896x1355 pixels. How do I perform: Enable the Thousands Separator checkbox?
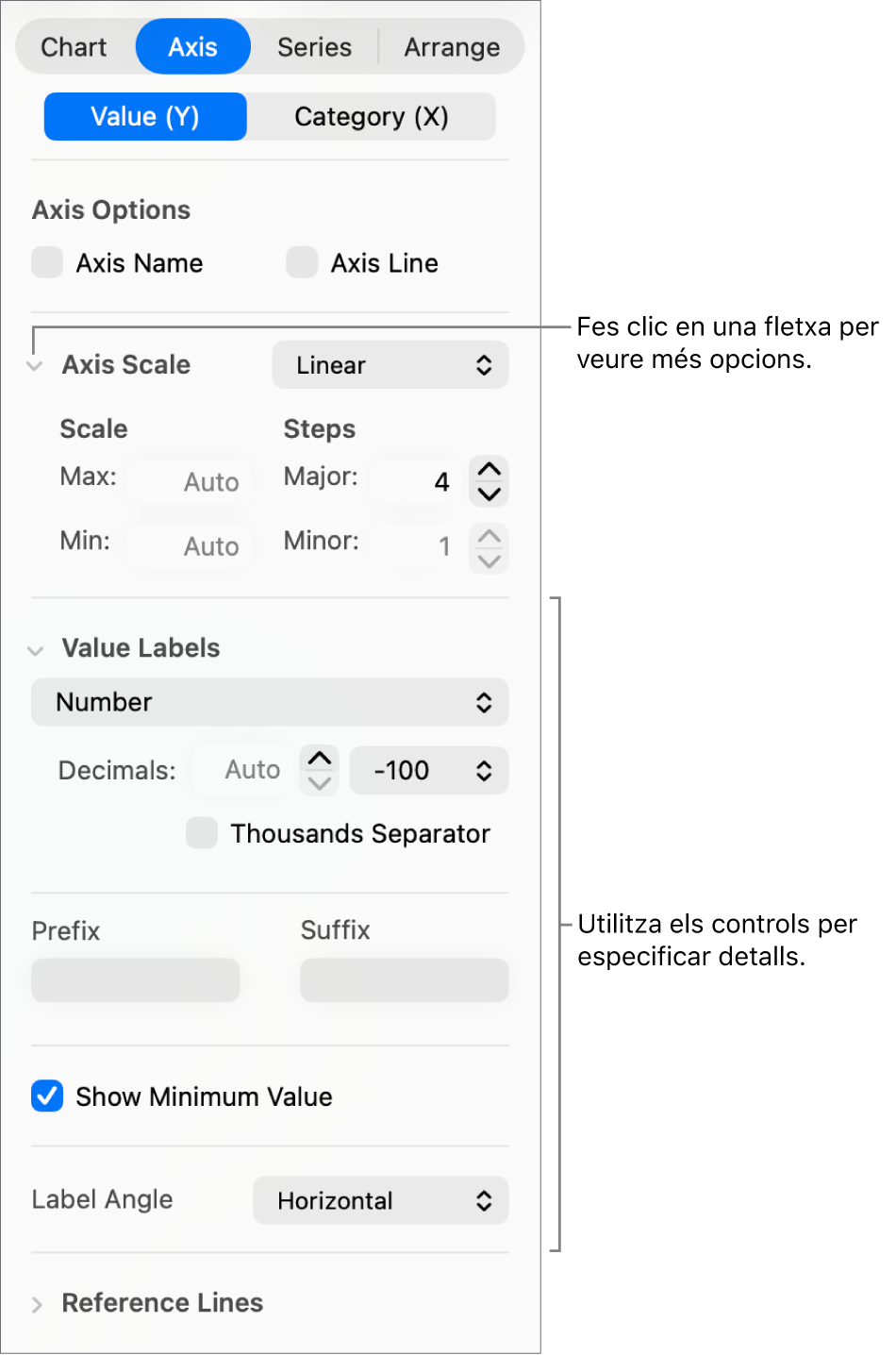pos(202,833)
